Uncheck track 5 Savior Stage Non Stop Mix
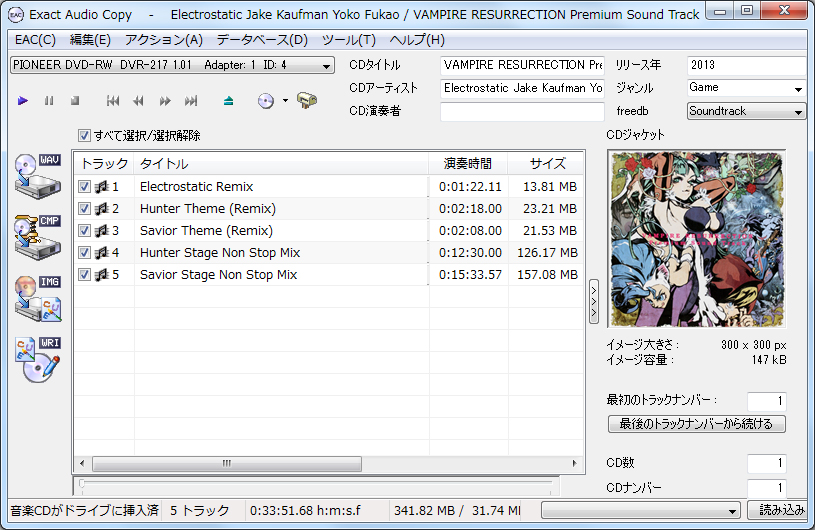The width and height of the screenshot is (815, 530). tap(84, 274)
